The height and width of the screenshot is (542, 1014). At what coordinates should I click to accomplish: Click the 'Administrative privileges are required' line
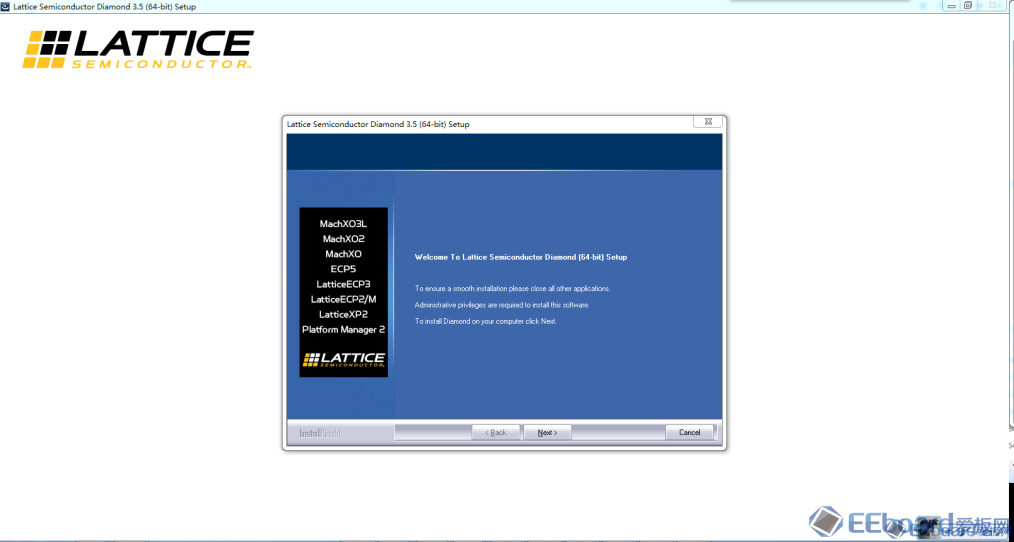(x=502, y=305)
